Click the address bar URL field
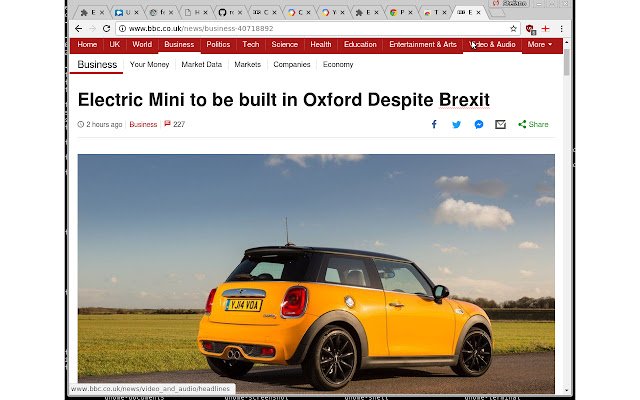Screen dimensions: 640x400 click(x=316, y=29)
